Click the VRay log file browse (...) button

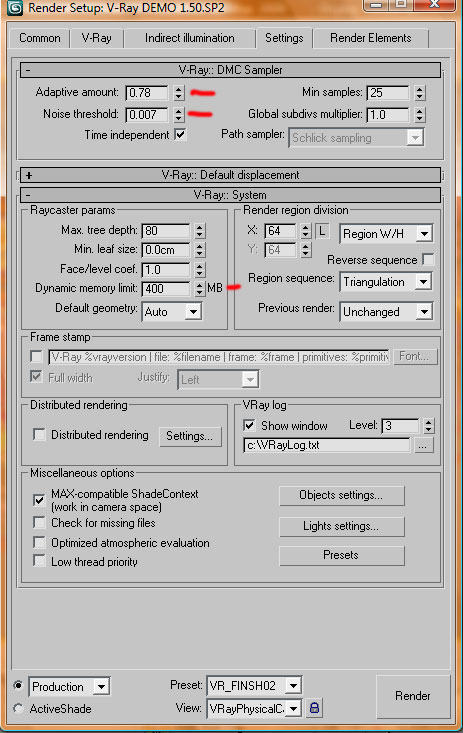coord(423,445)
